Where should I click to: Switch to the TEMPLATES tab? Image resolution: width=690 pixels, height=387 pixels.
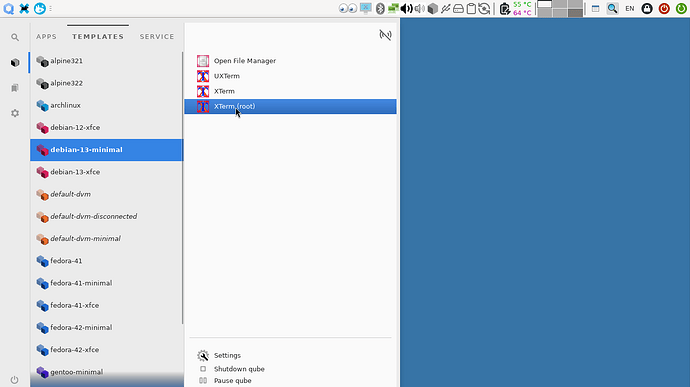click(98, 37)
